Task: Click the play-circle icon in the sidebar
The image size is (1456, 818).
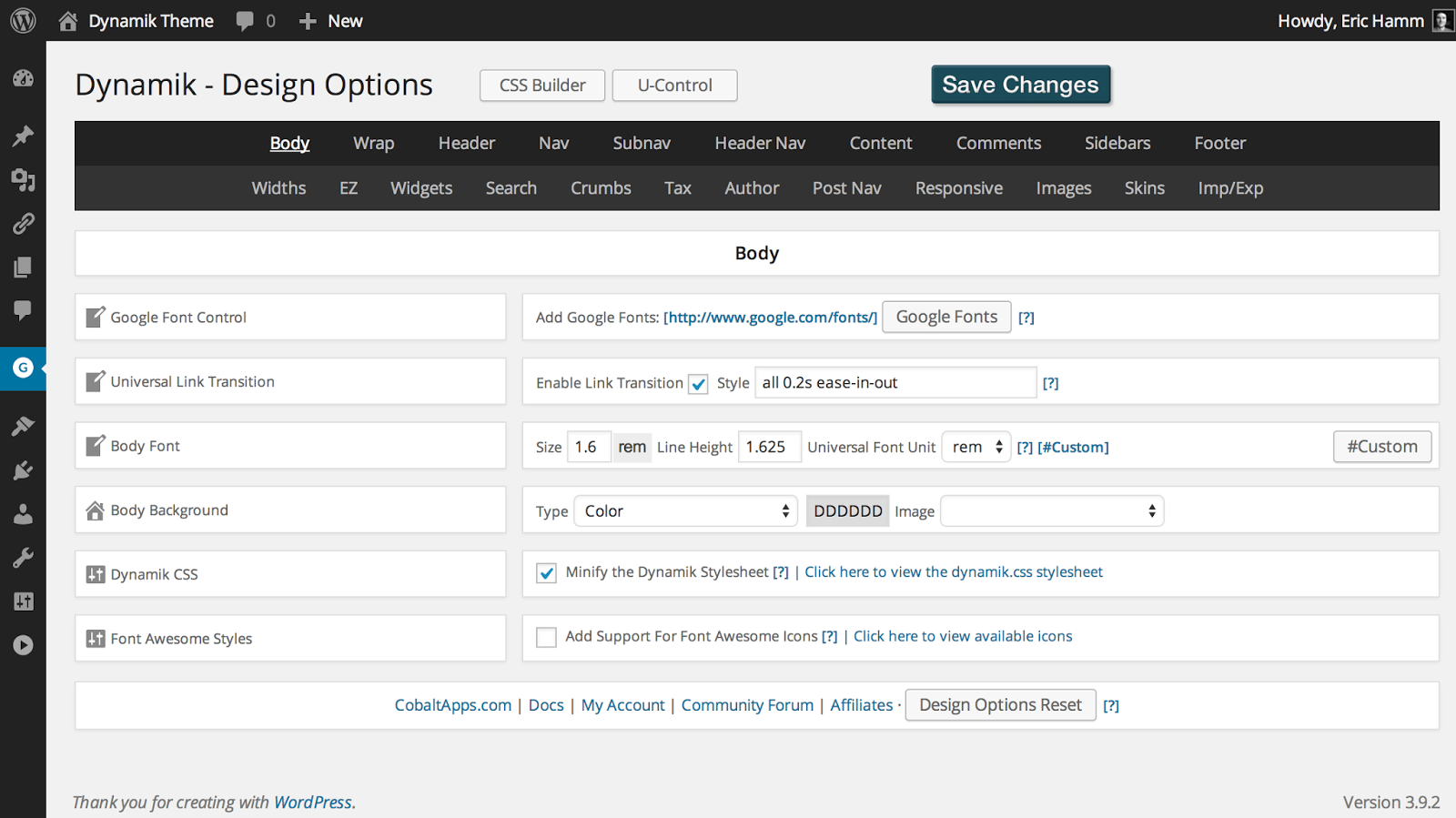Action: 23,645
